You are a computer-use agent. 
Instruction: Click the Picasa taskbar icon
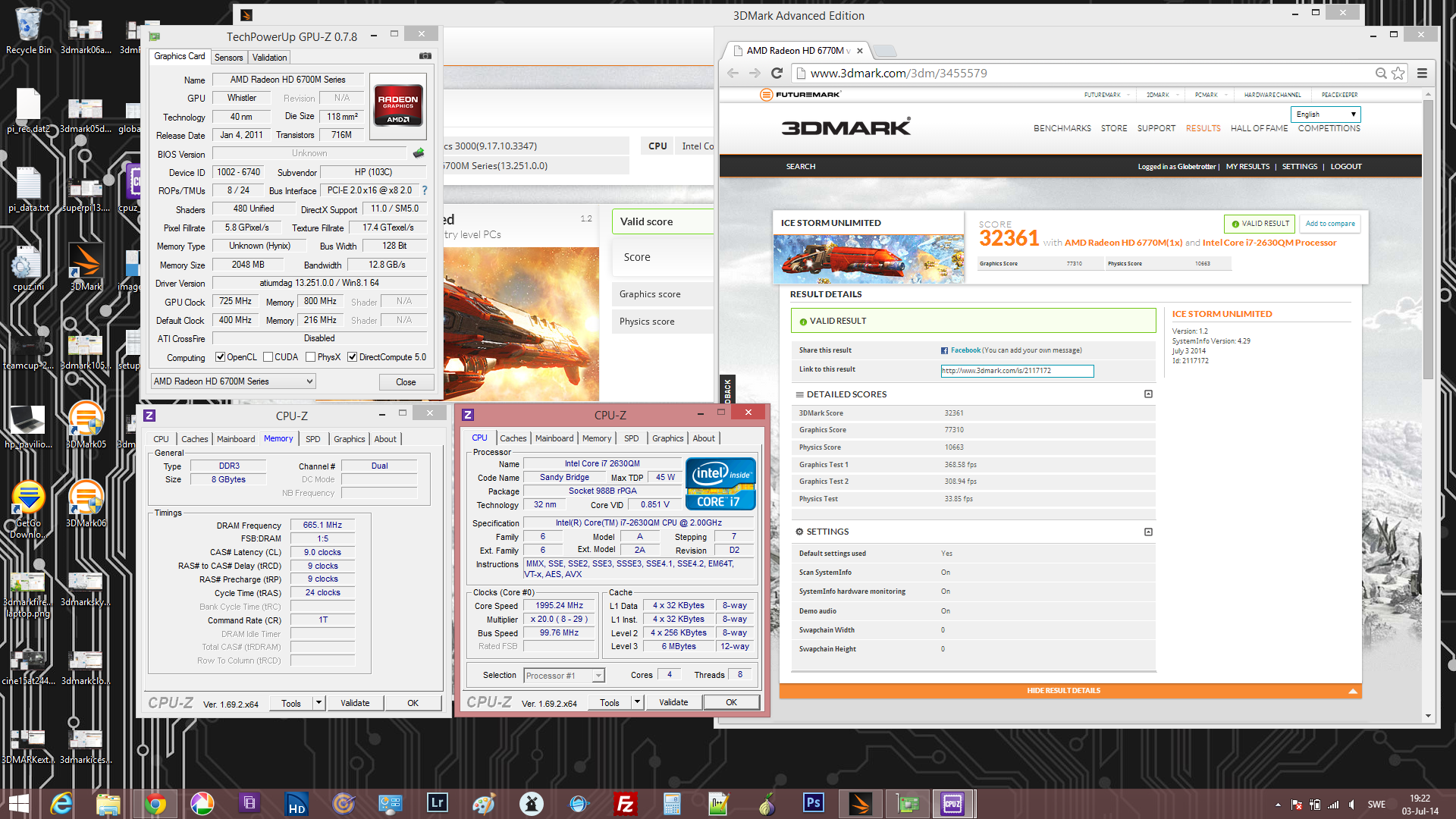point(202,804)
